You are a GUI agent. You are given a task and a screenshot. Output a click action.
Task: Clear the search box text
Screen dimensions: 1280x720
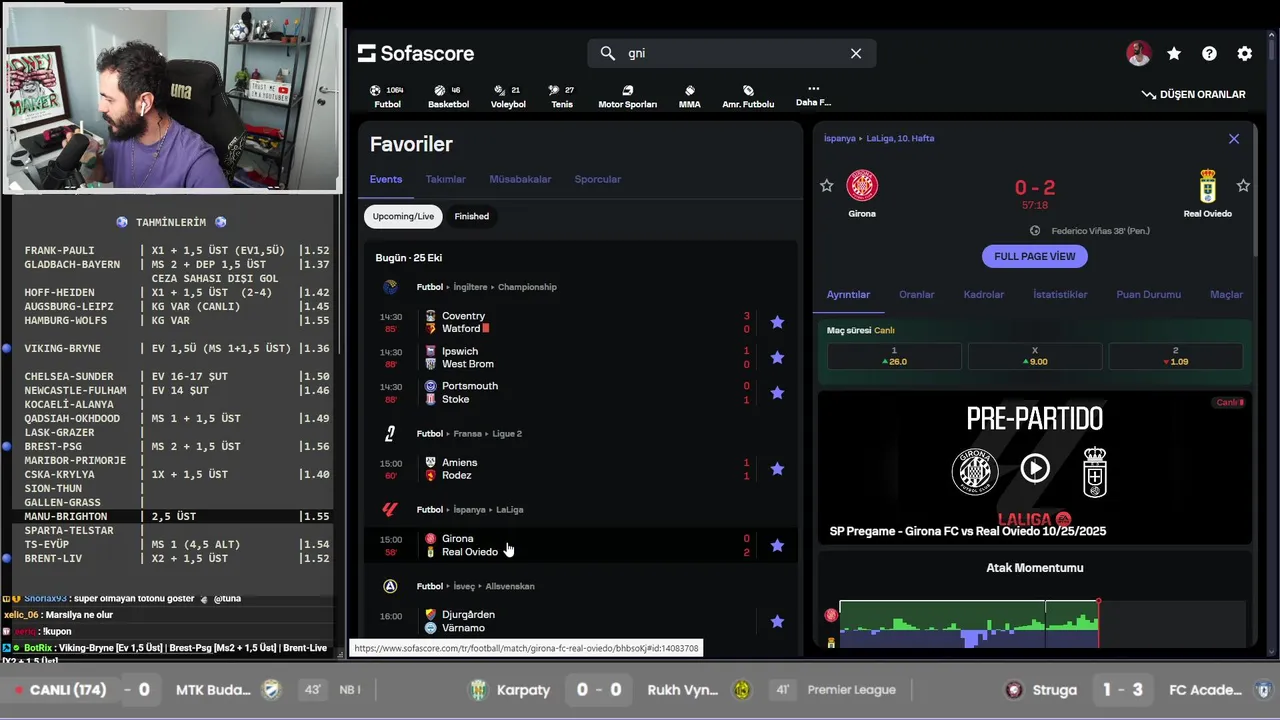tap(856, 53)
